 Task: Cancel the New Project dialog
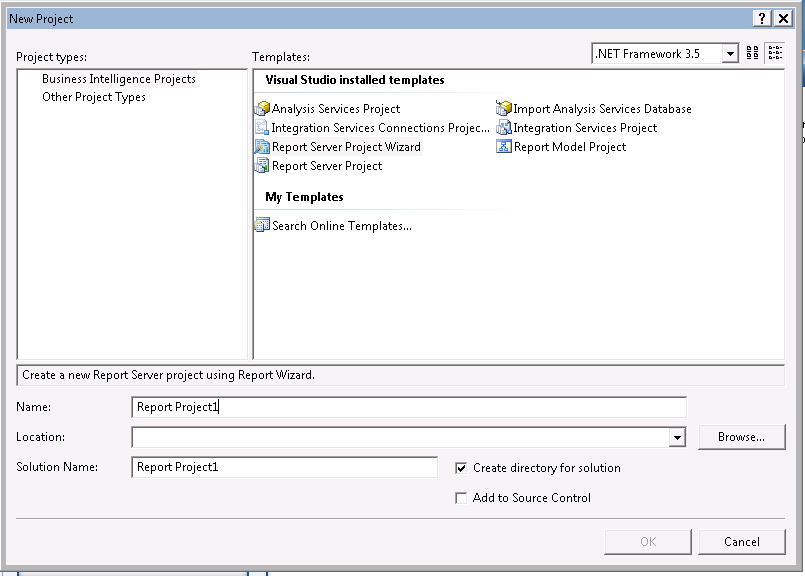click(x=741, y=541)
